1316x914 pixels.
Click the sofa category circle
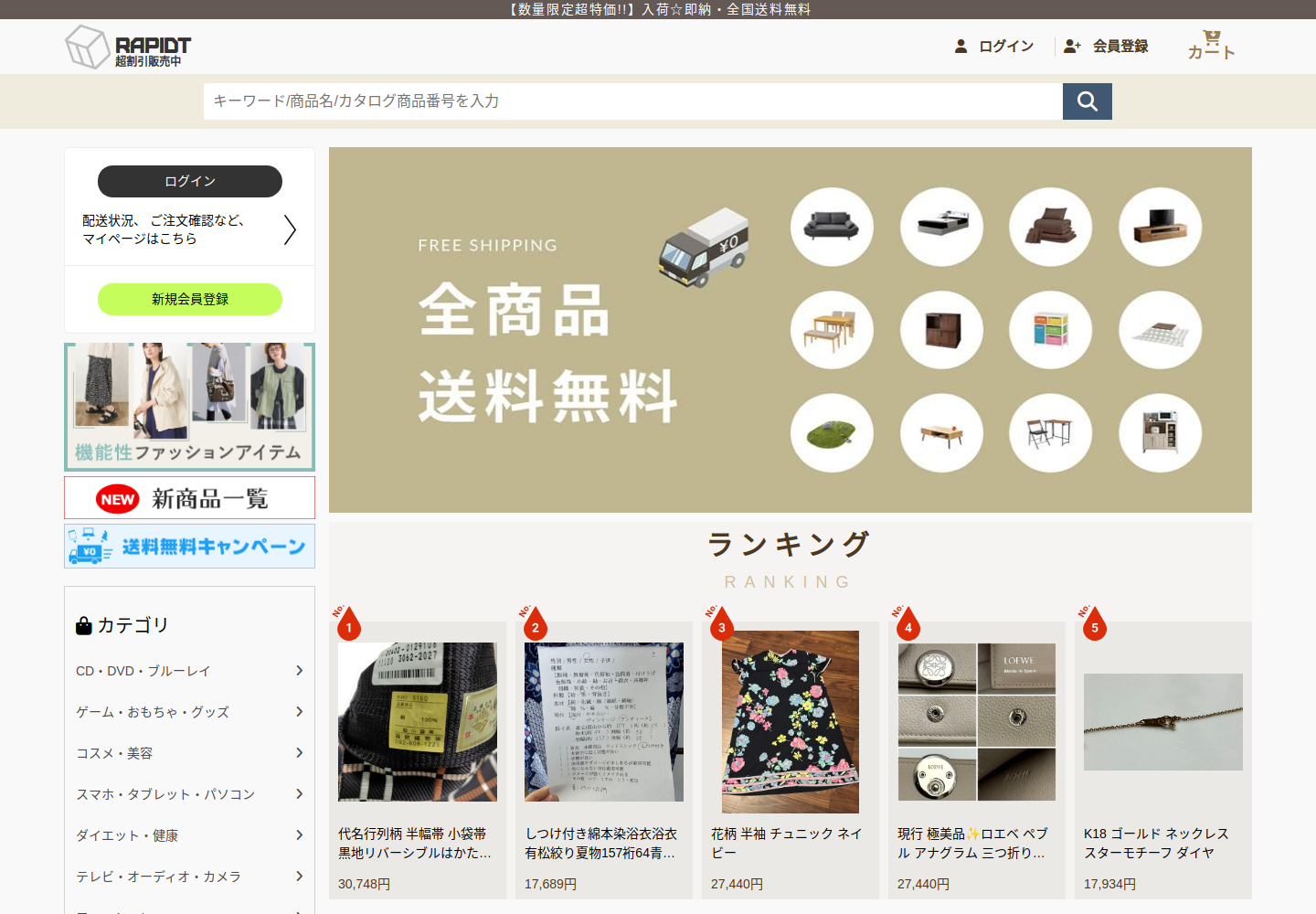832,227
